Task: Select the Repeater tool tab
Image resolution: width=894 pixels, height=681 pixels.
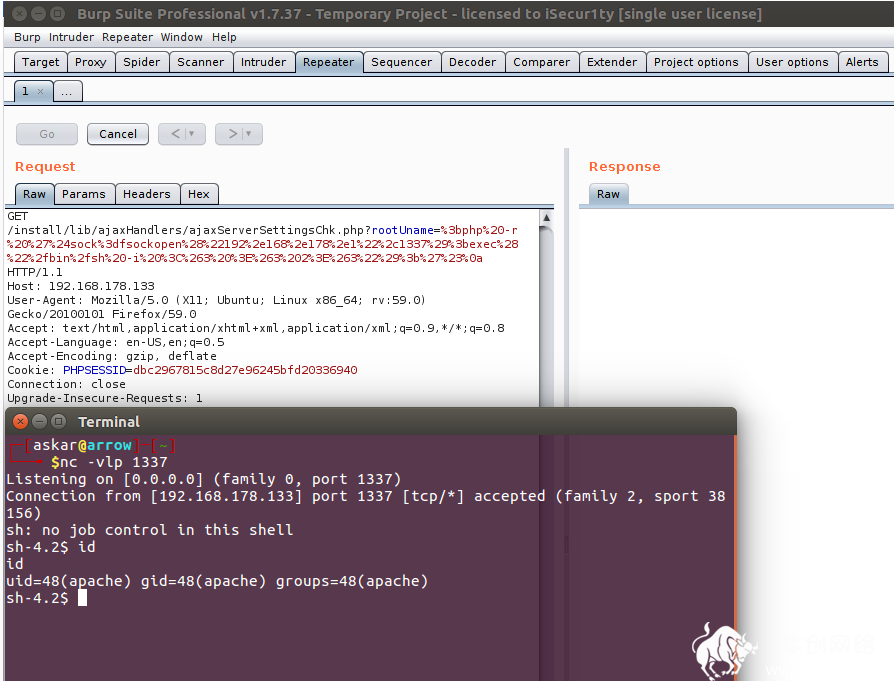Action: pos(328,62)
